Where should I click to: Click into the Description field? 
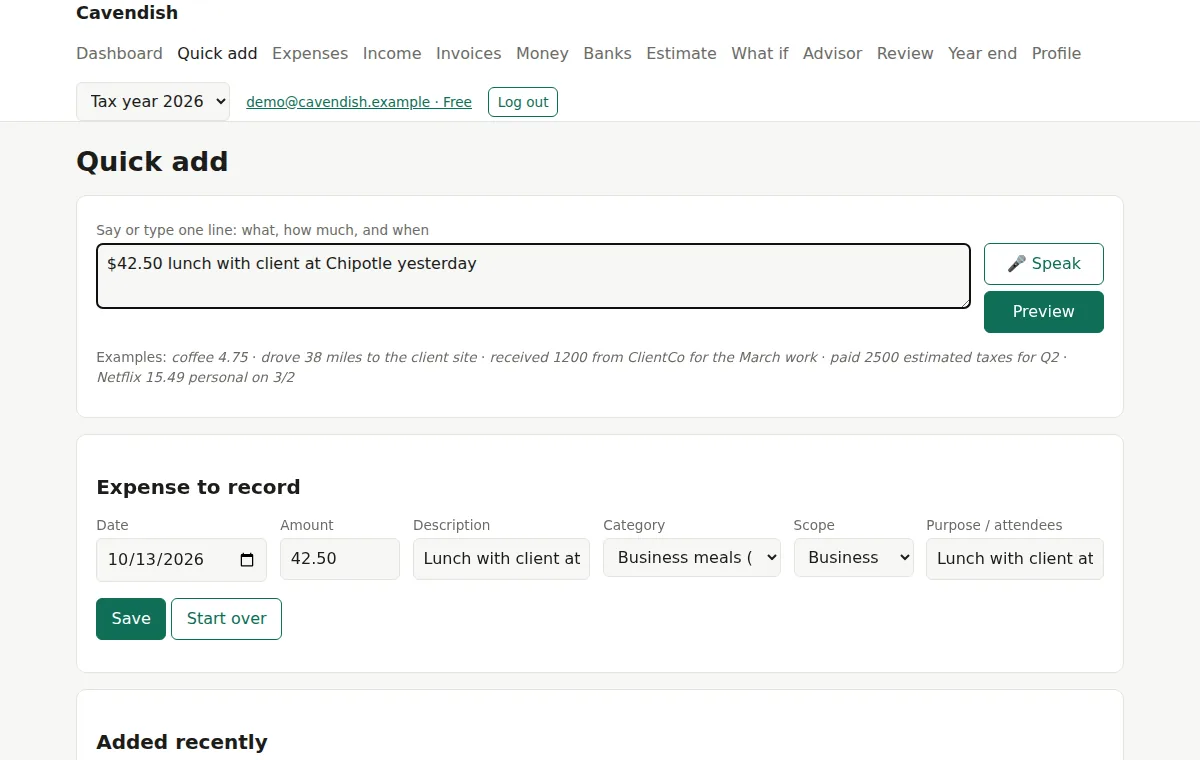tap(501, 559)
